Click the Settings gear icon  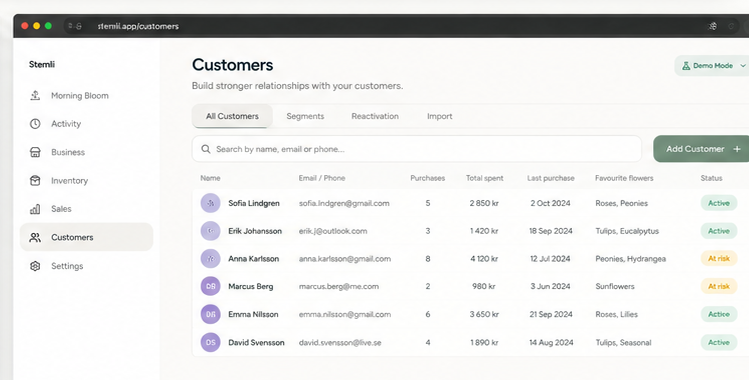(35, 266)
